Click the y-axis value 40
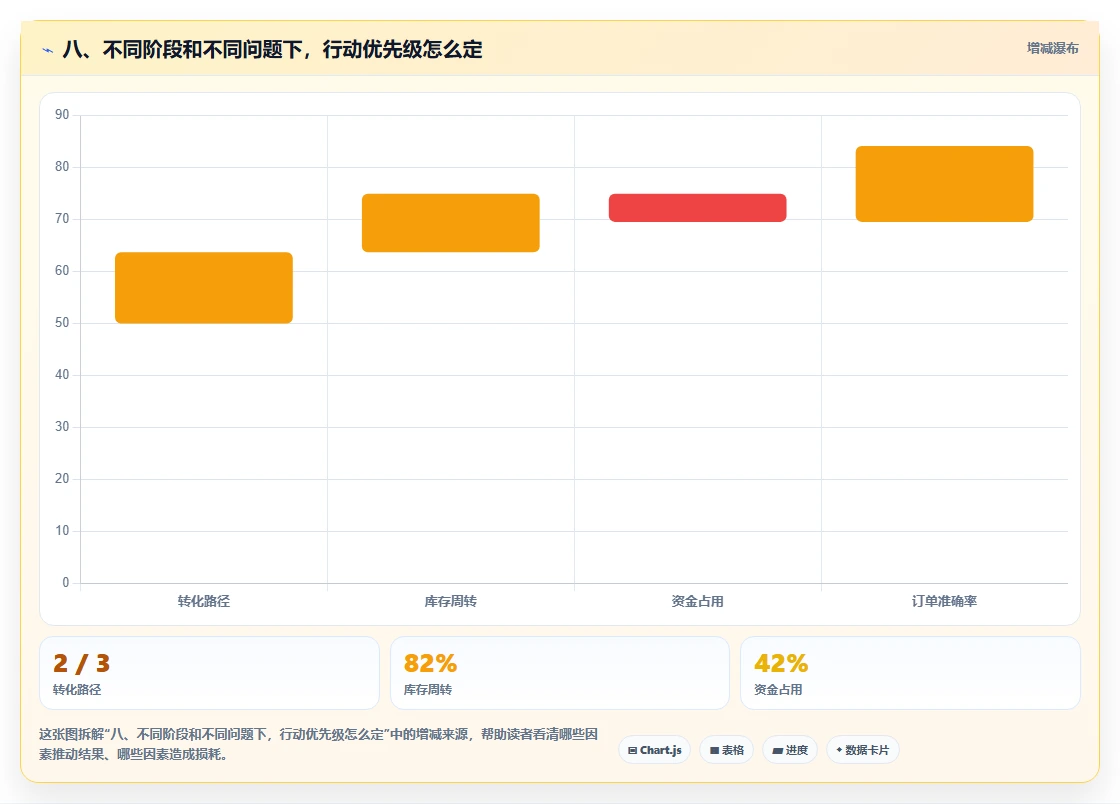The image size is (1120, 804). [62, 375]
